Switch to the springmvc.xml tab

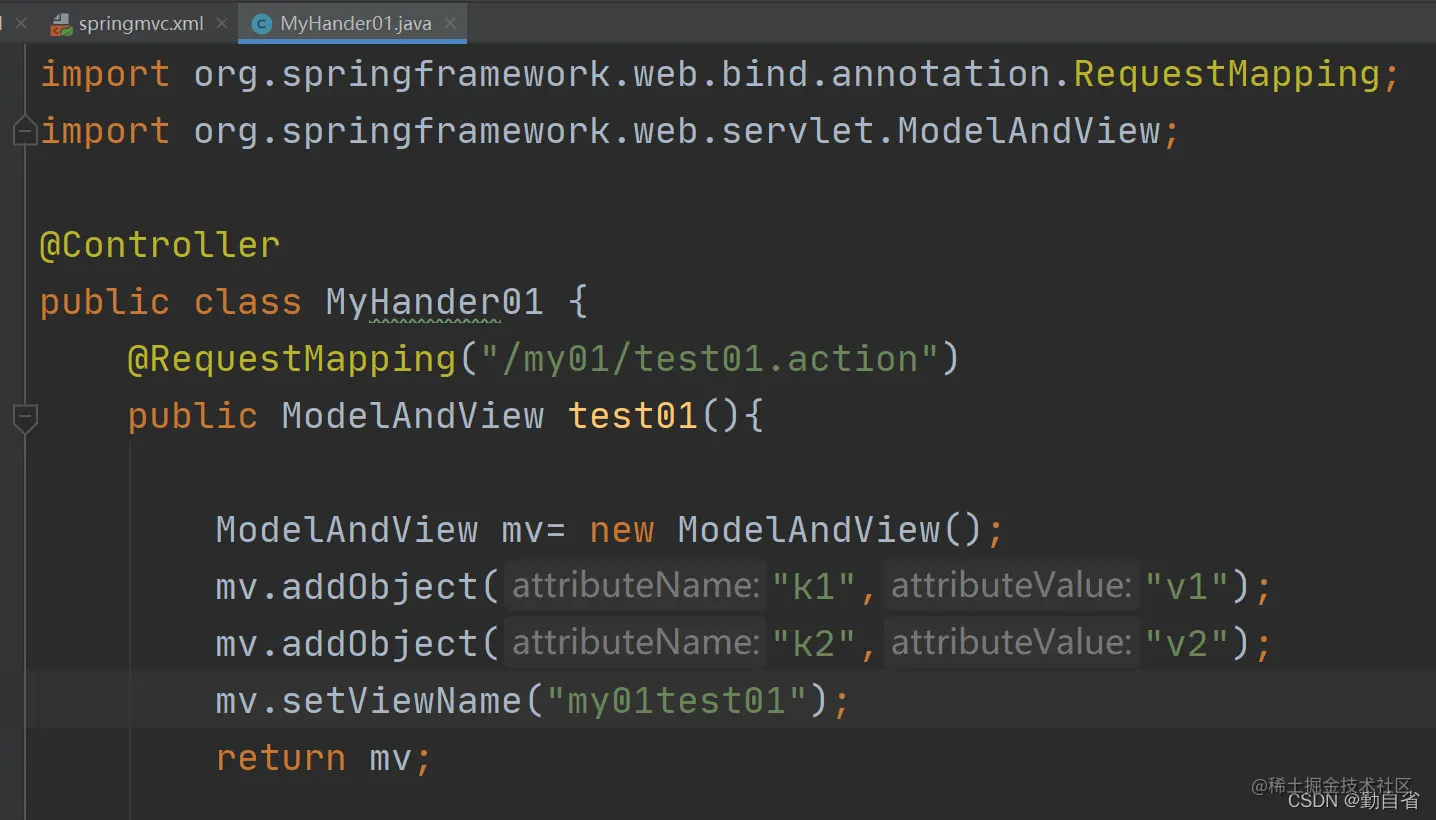point(139,23)
